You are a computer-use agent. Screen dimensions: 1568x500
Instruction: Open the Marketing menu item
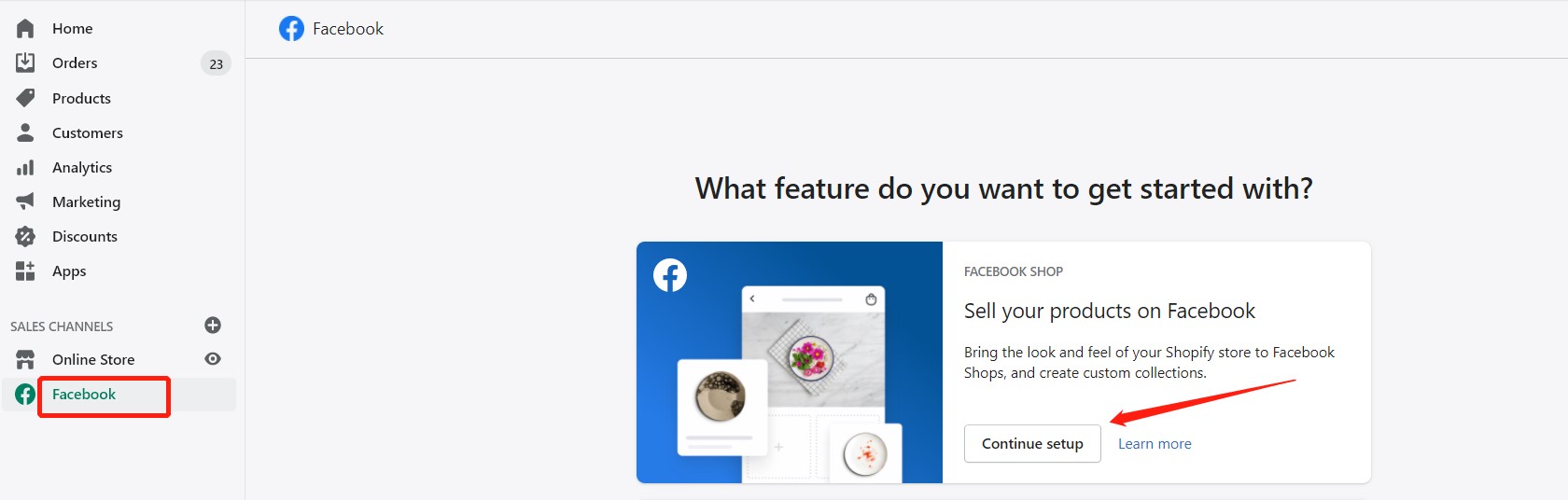(86, 201)
